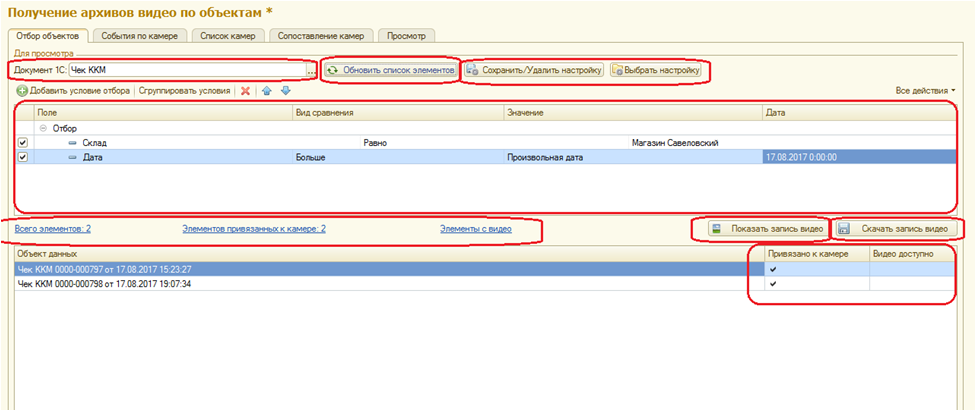Screen dimensions: 976x411
Task: Click the 'Видео доступно' column header
Action: coord(911,254)
